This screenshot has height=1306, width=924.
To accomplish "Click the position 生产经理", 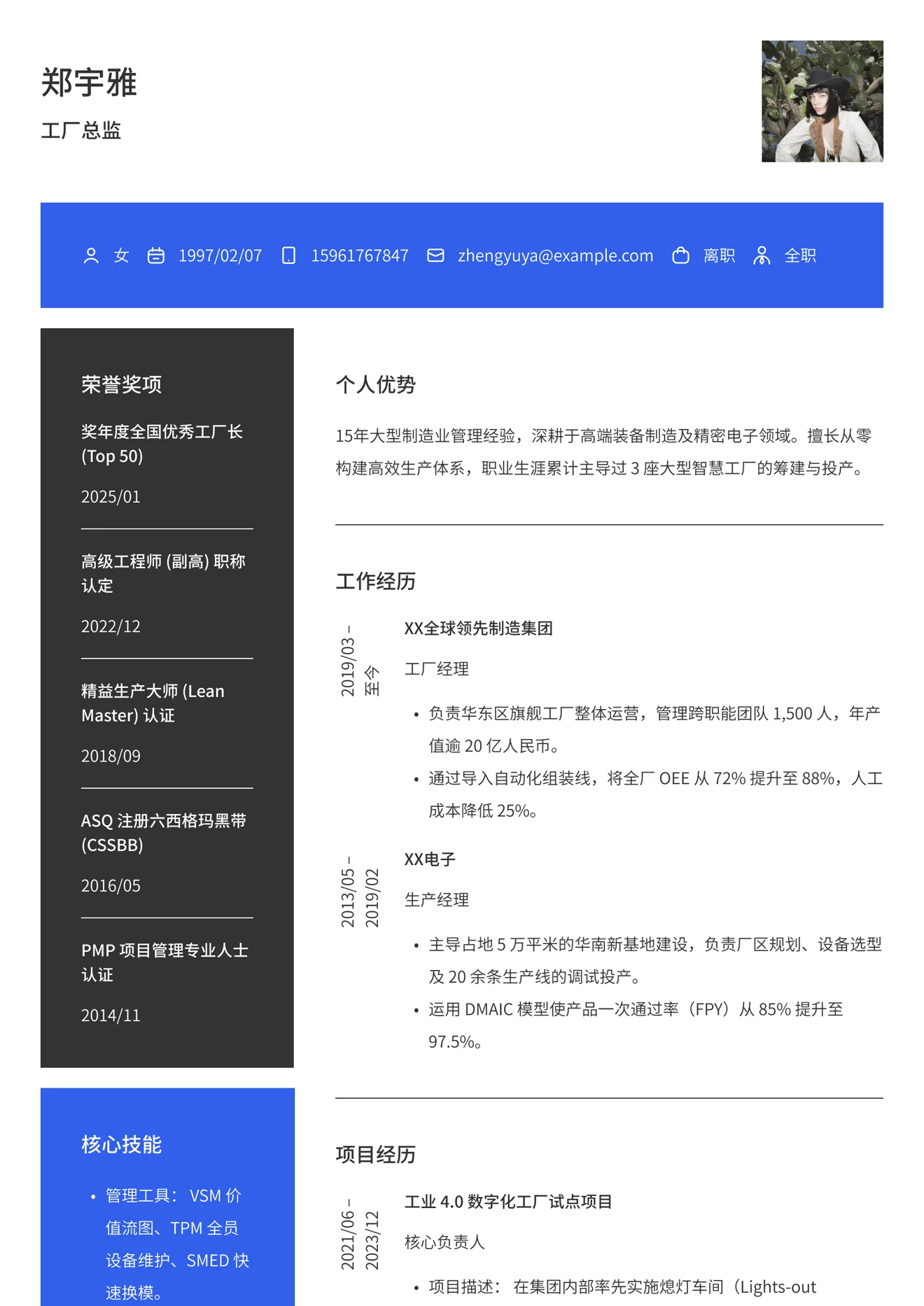I will [x=437, y=900].
